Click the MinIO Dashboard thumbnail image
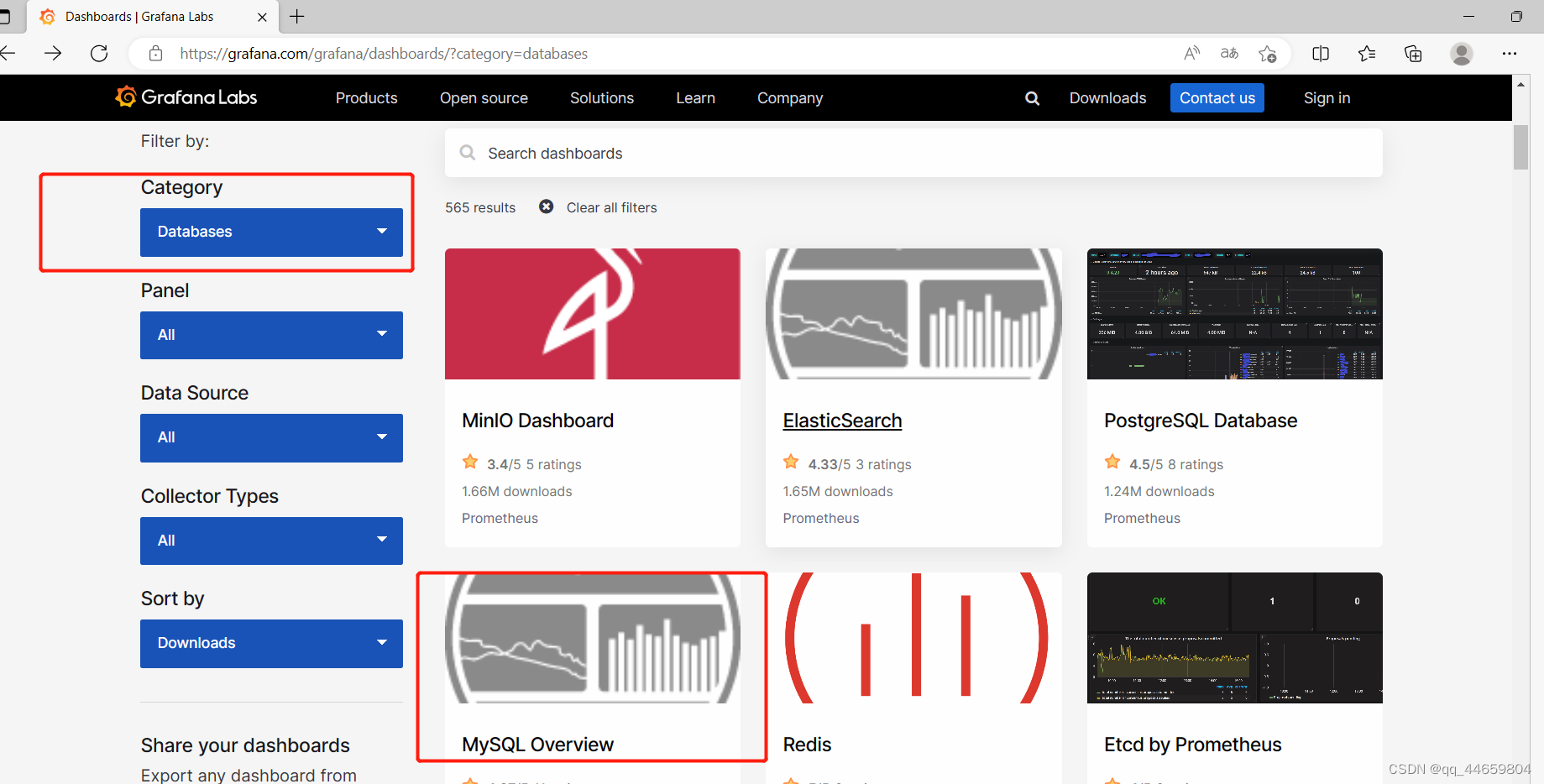The width and height of the screenshot is (1544, 784). (x=593, y=314)
